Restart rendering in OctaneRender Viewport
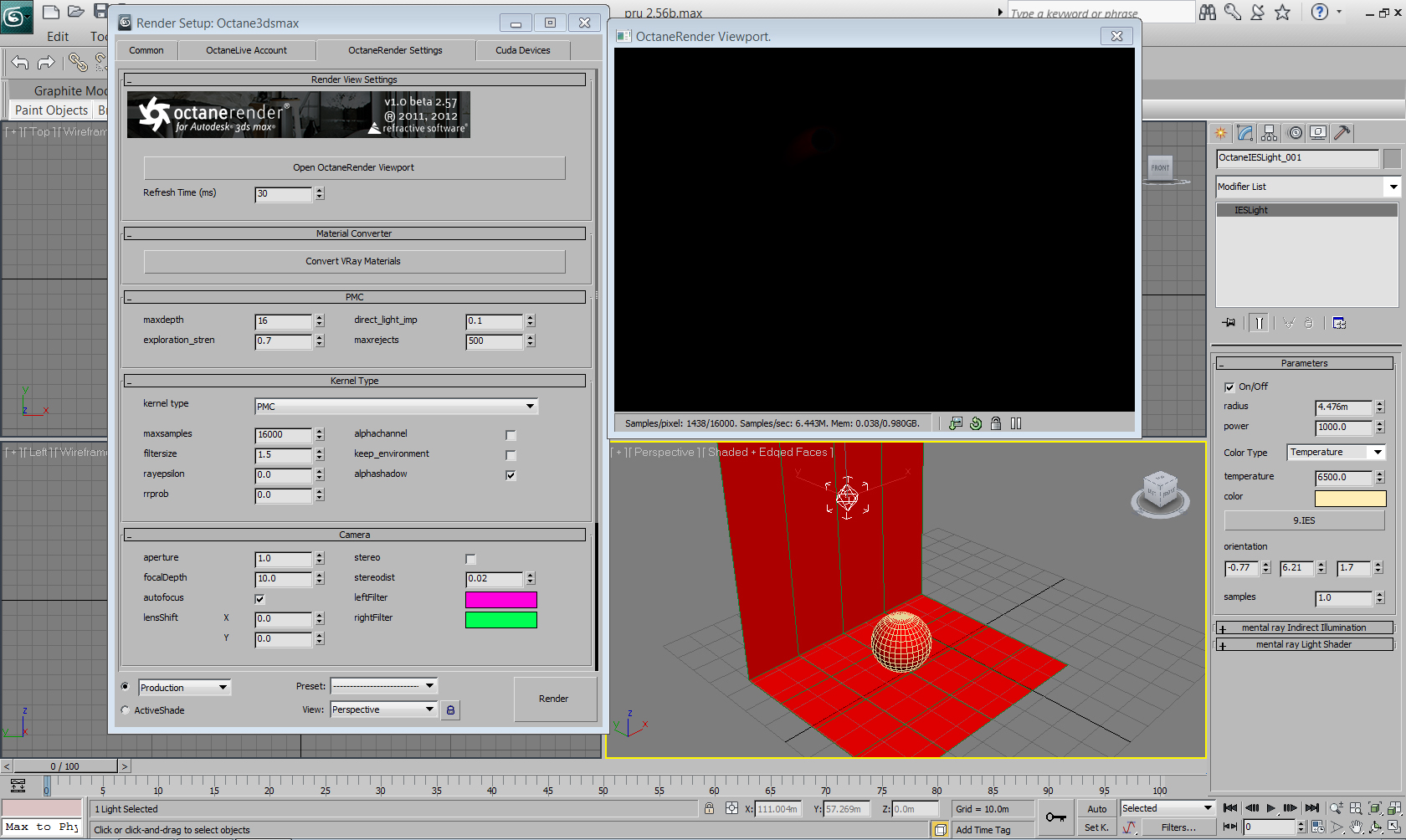Viewport: 1406px width, 840px height. tap(976, 423)
